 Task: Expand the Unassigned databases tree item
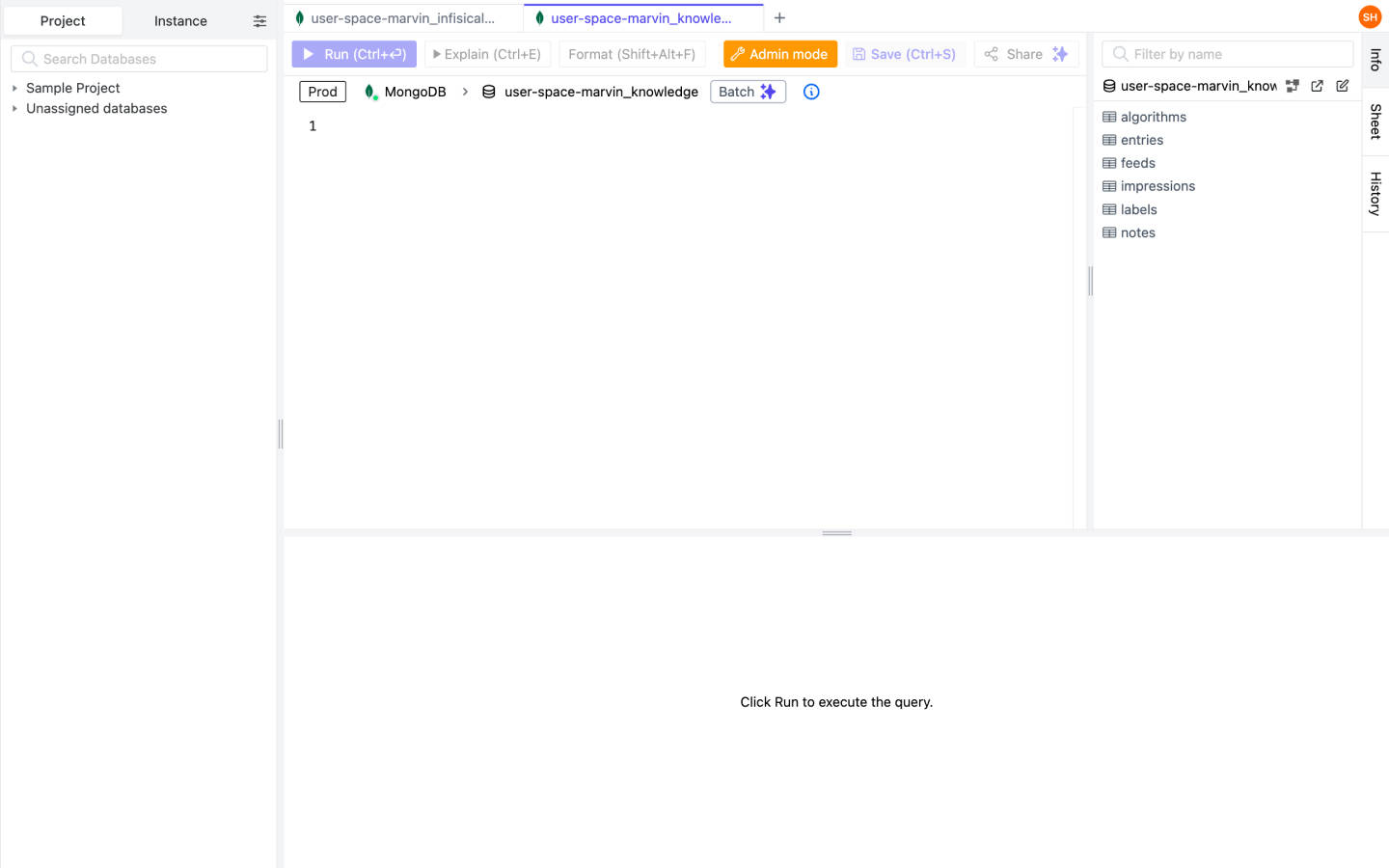pos(14,108)
